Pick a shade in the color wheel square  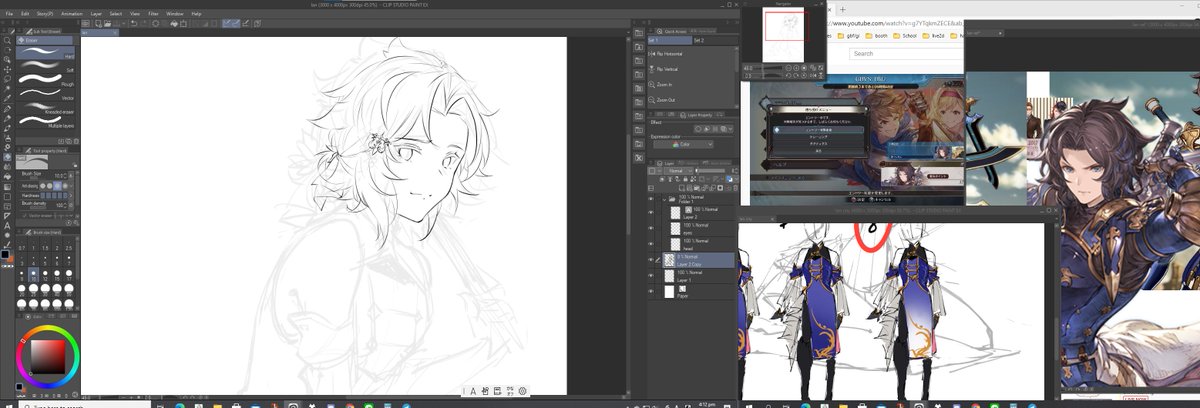[x=47, y=358]
